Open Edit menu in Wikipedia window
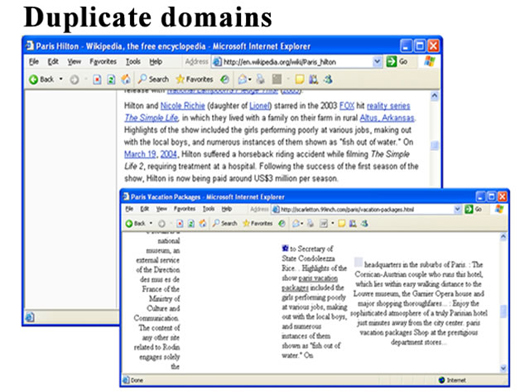This screenshot has height=392, width=520. click(53, 62)
